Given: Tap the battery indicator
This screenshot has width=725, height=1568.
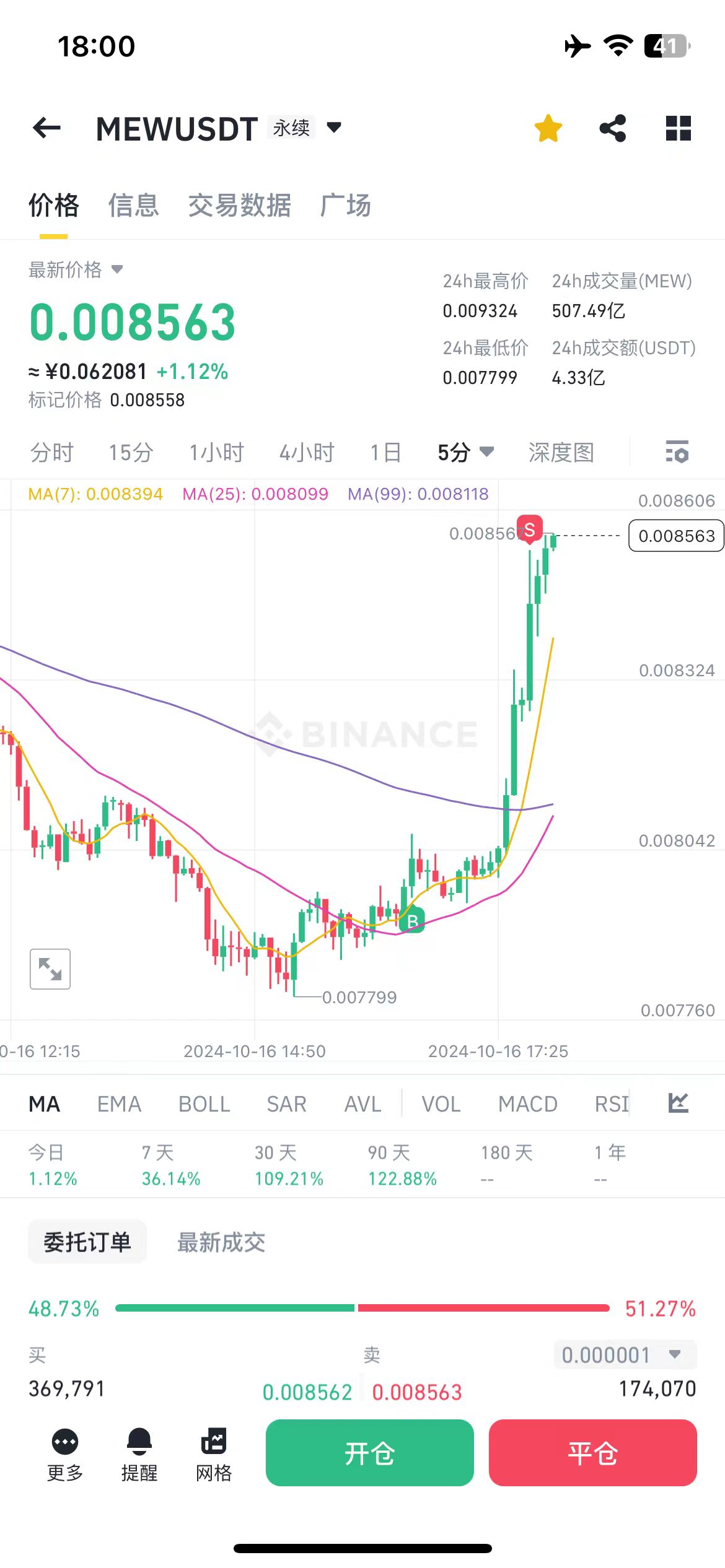Looking at the screenshot, I should 667,46.
